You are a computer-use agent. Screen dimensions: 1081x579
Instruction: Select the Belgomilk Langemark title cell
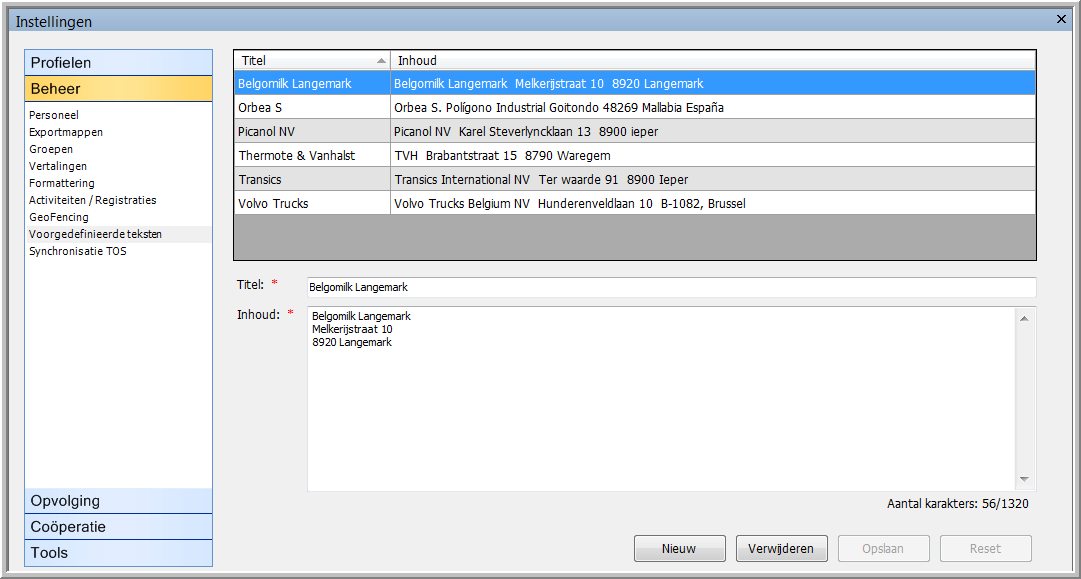coord(312,83)
